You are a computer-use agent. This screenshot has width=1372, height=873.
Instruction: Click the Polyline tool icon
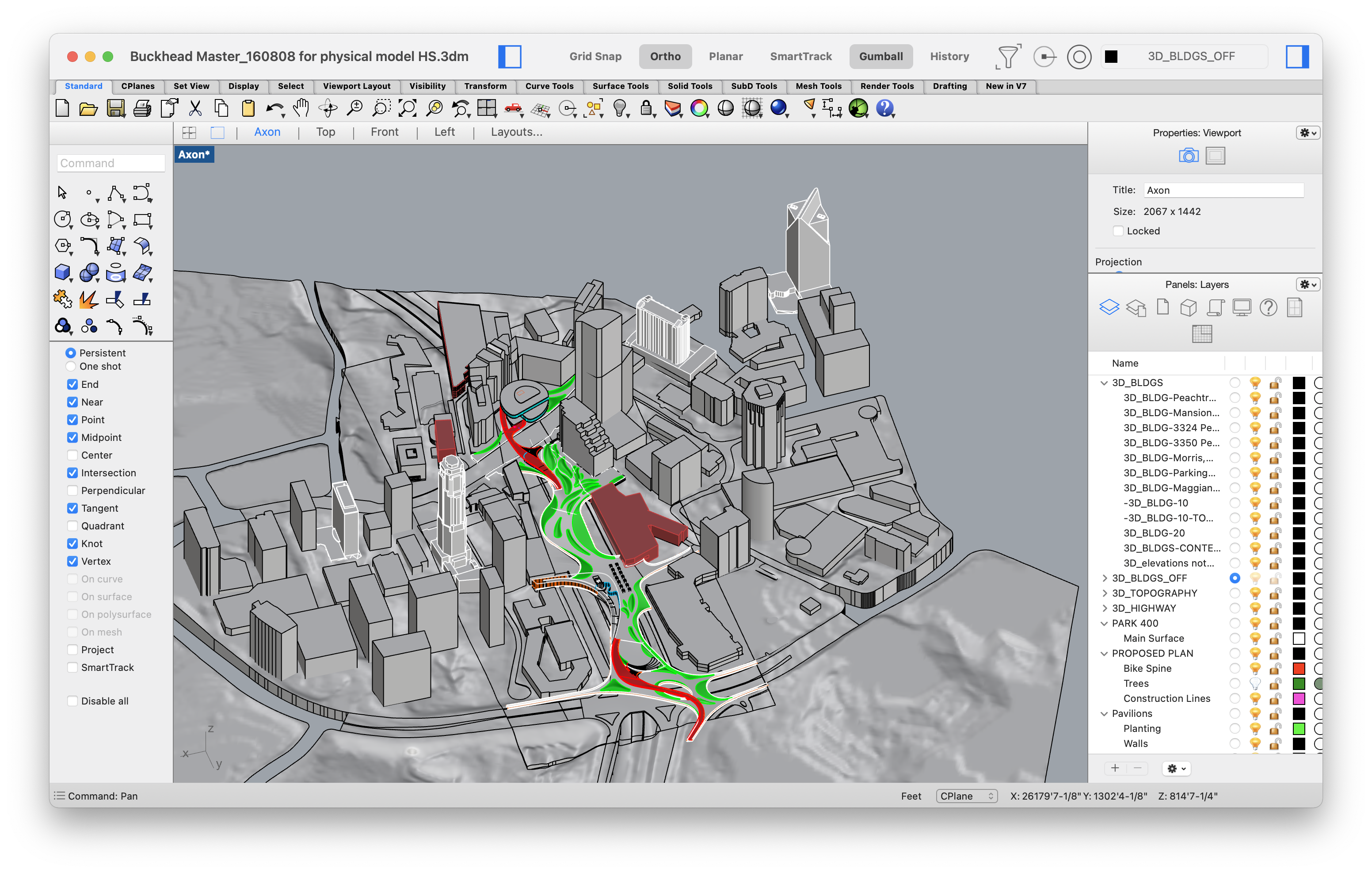(x=116, y=193)
